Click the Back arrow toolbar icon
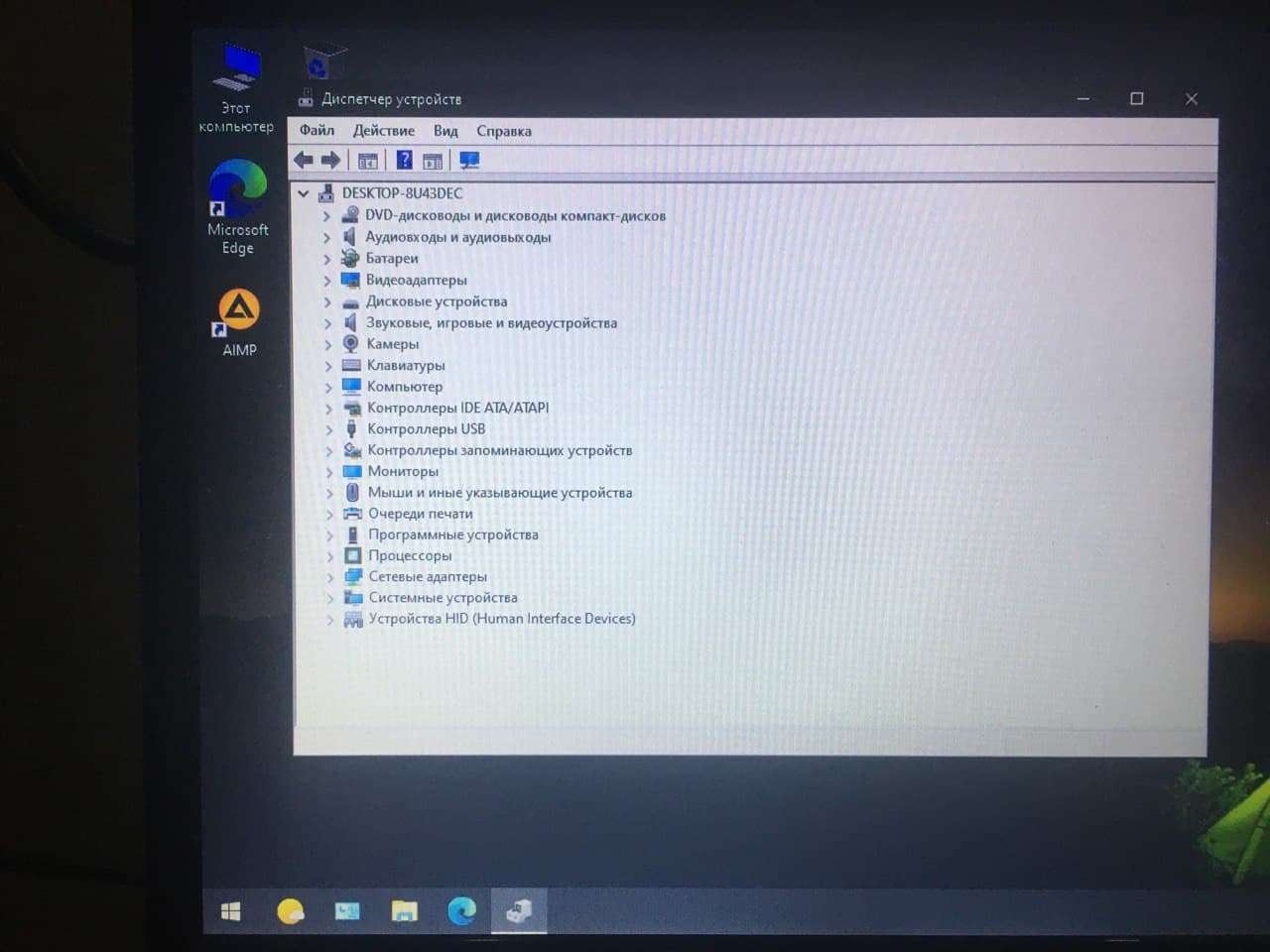This screenshot has height=952, width=1270. click(304, 160)
